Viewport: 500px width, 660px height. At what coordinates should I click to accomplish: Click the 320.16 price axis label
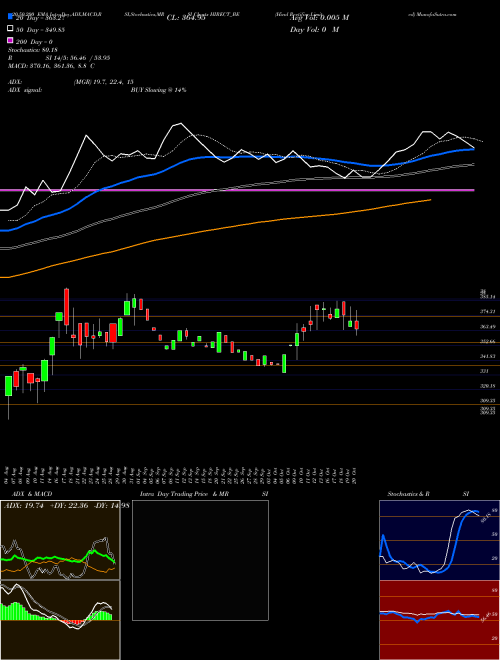click(x=488, y=386)
